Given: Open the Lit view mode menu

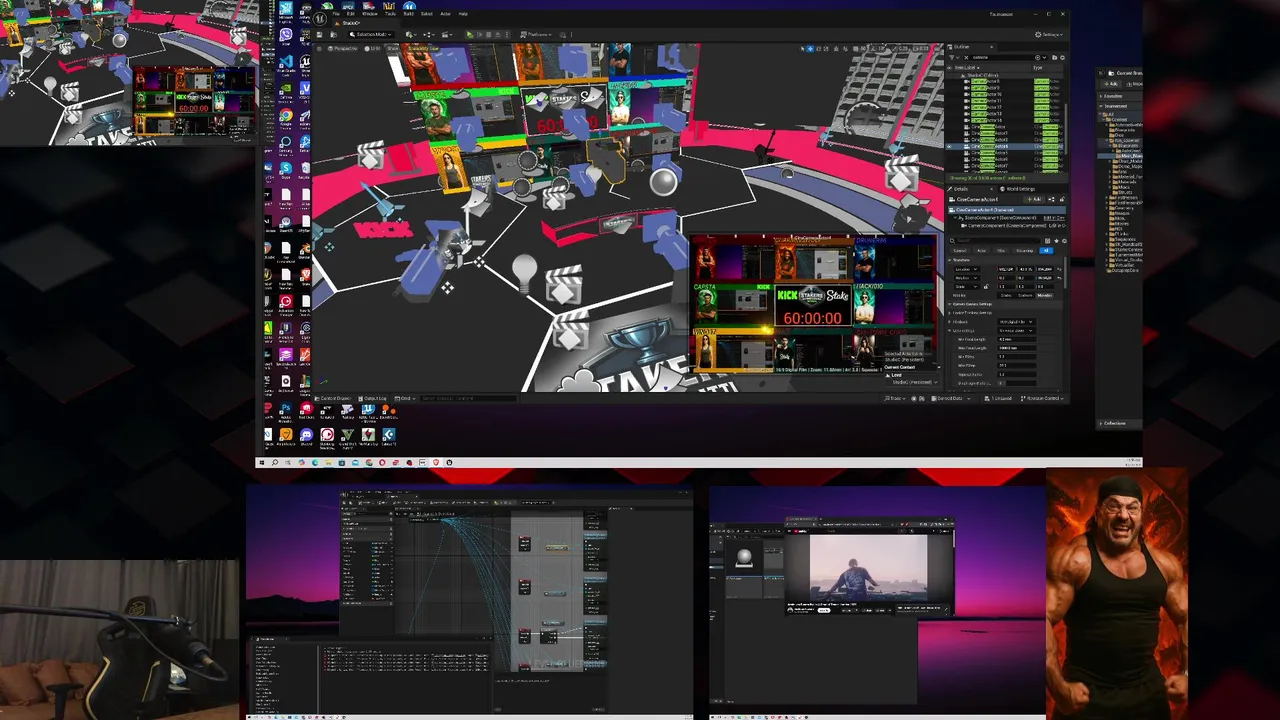Looking at the screenshot, I should [373, 48].
